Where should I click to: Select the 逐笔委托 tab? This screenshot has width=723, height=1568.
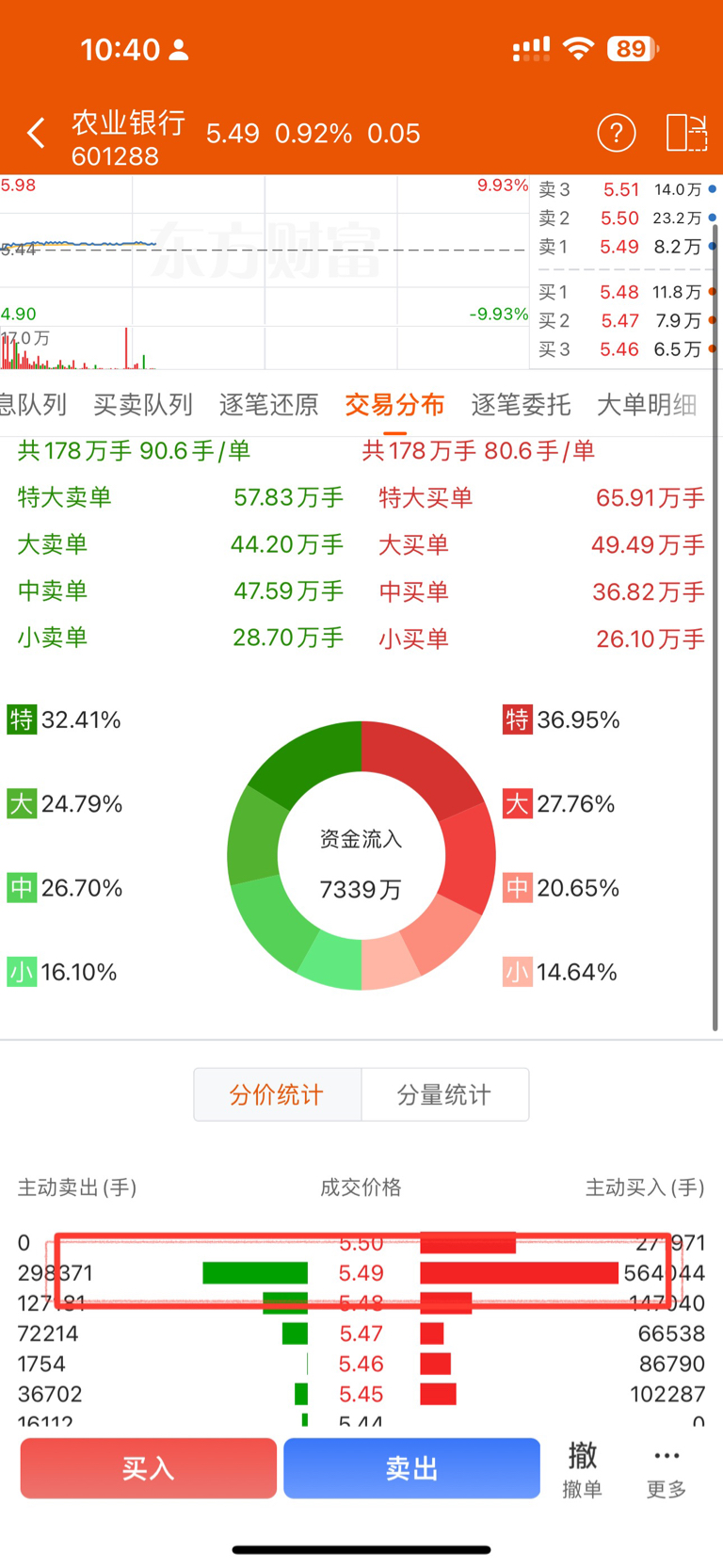tap(521, 405)
